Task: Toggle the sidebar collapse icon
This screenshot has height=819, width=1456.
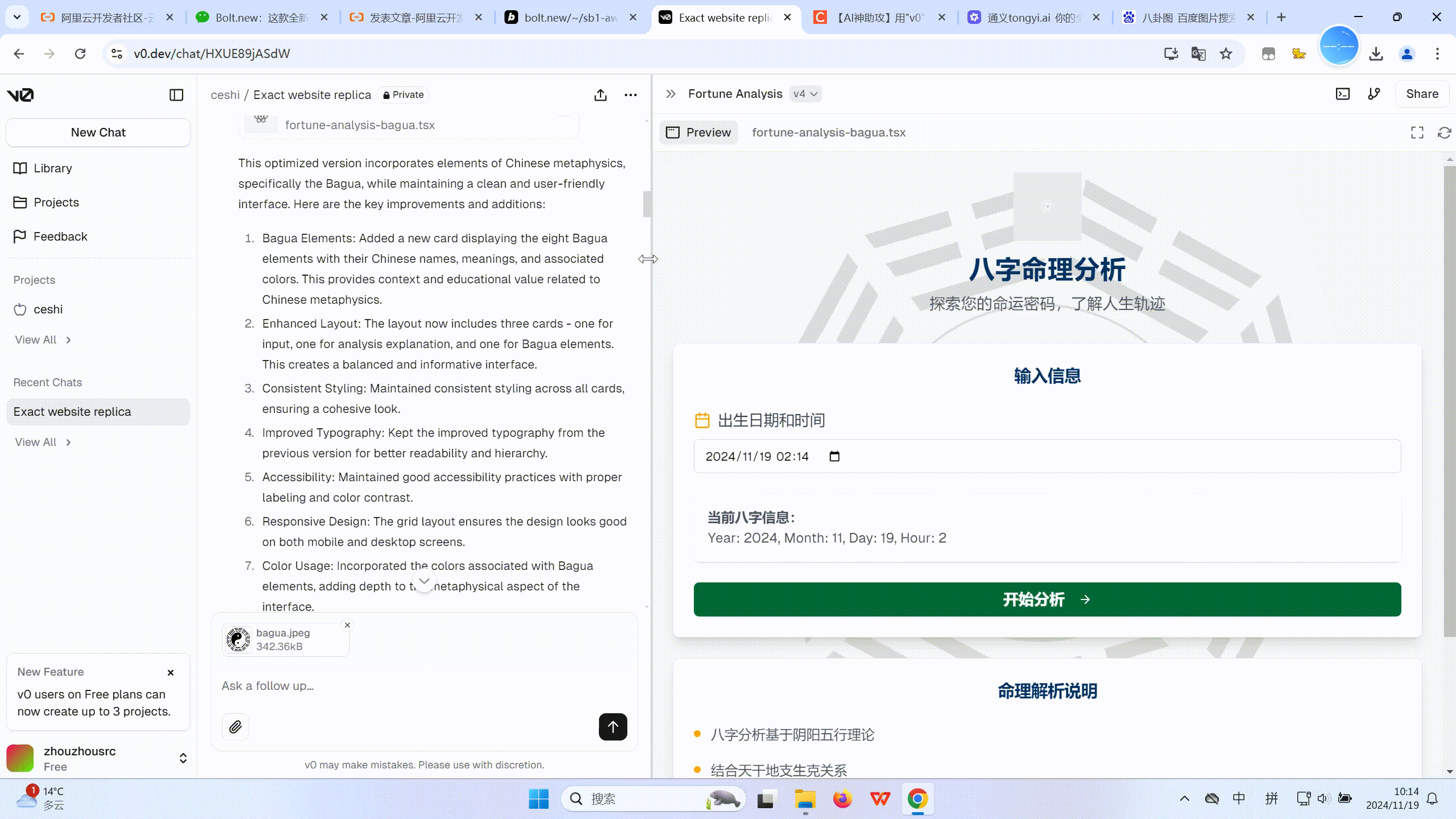Action: tap(176, 95)
